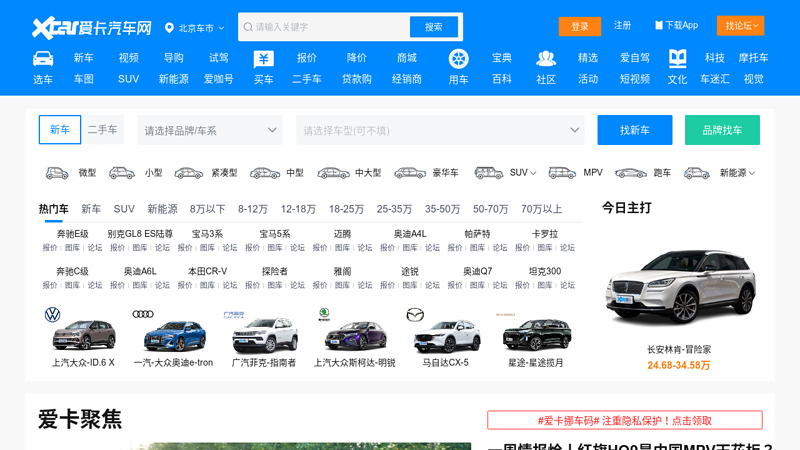
Task: Open the 注册 link
Action: [622, 26]
